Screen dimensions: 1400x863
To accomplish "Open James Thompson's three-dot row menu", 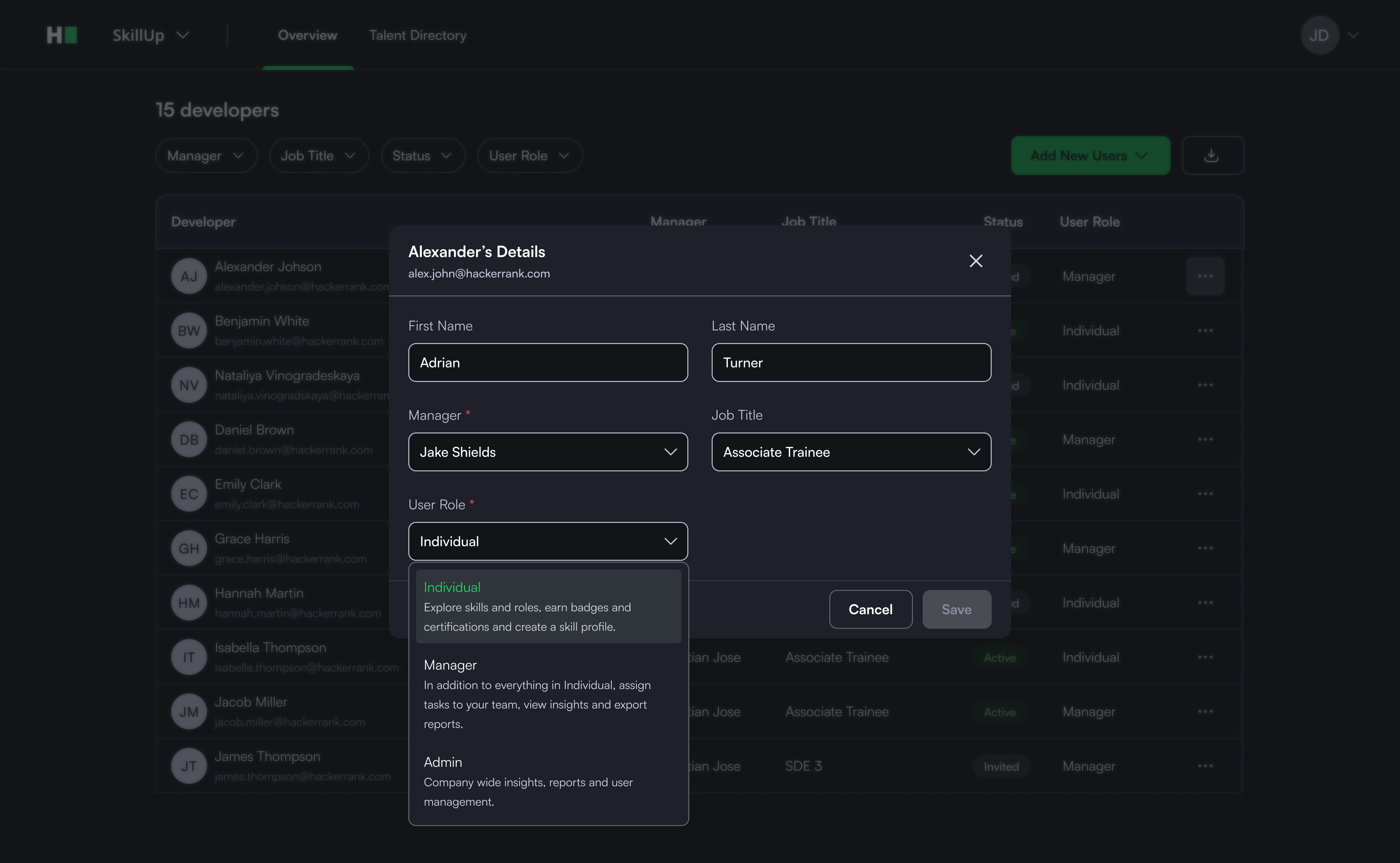I will 1205,766.
